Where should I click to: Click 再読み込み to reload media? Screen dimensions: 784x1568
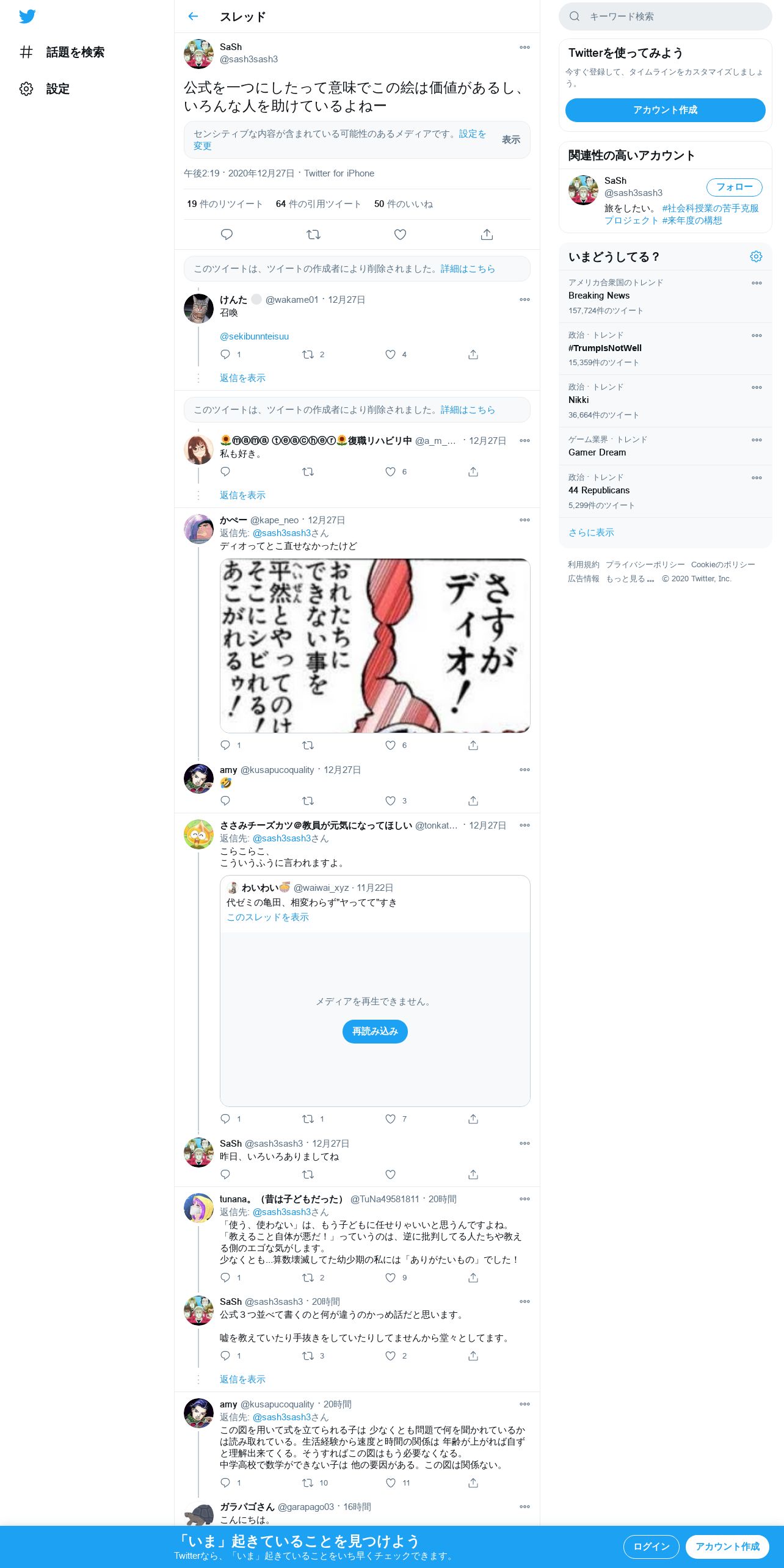coord(375,1031)
